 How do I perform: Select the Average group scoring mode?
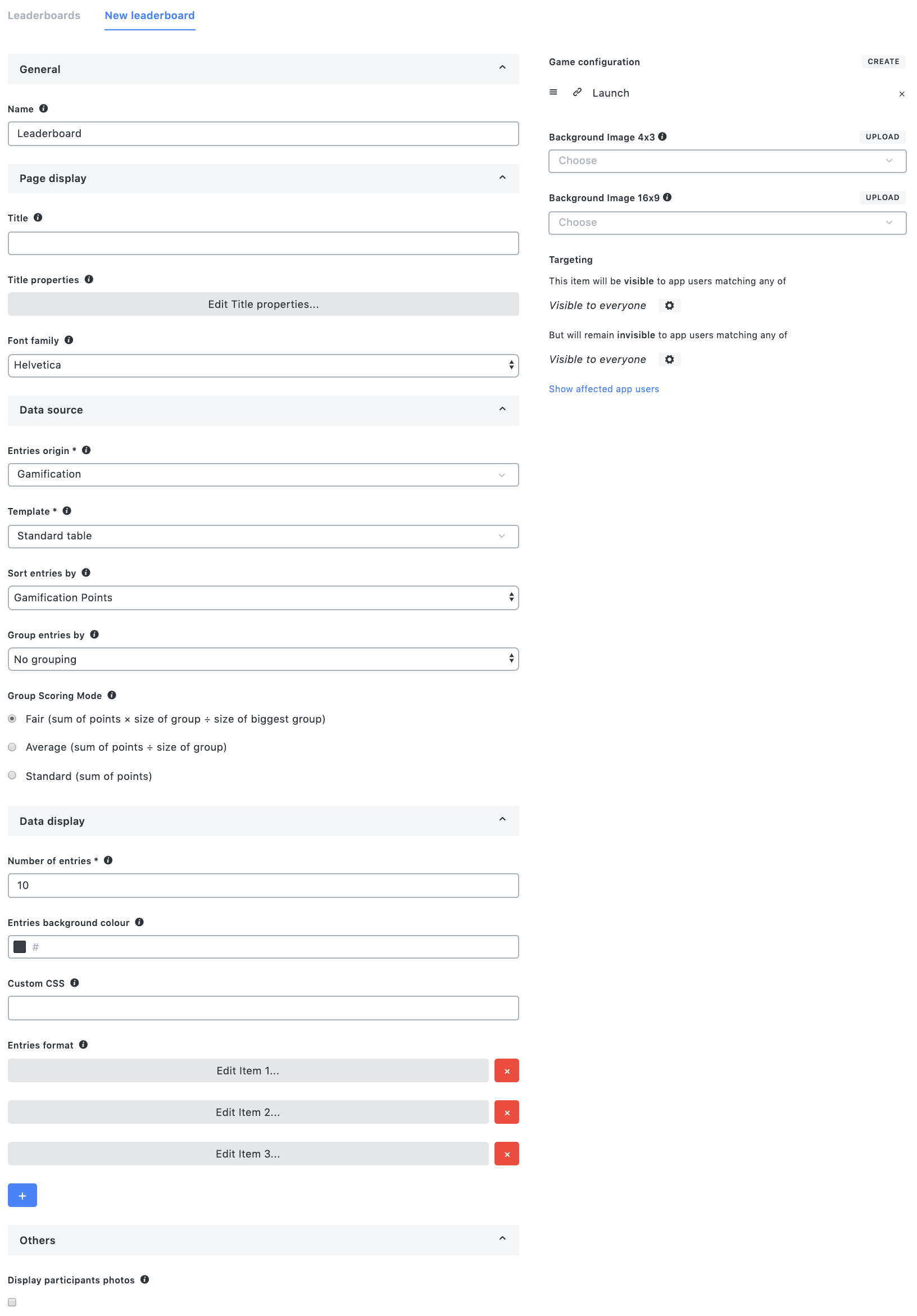pyautogui.click(x=12, y=747)
